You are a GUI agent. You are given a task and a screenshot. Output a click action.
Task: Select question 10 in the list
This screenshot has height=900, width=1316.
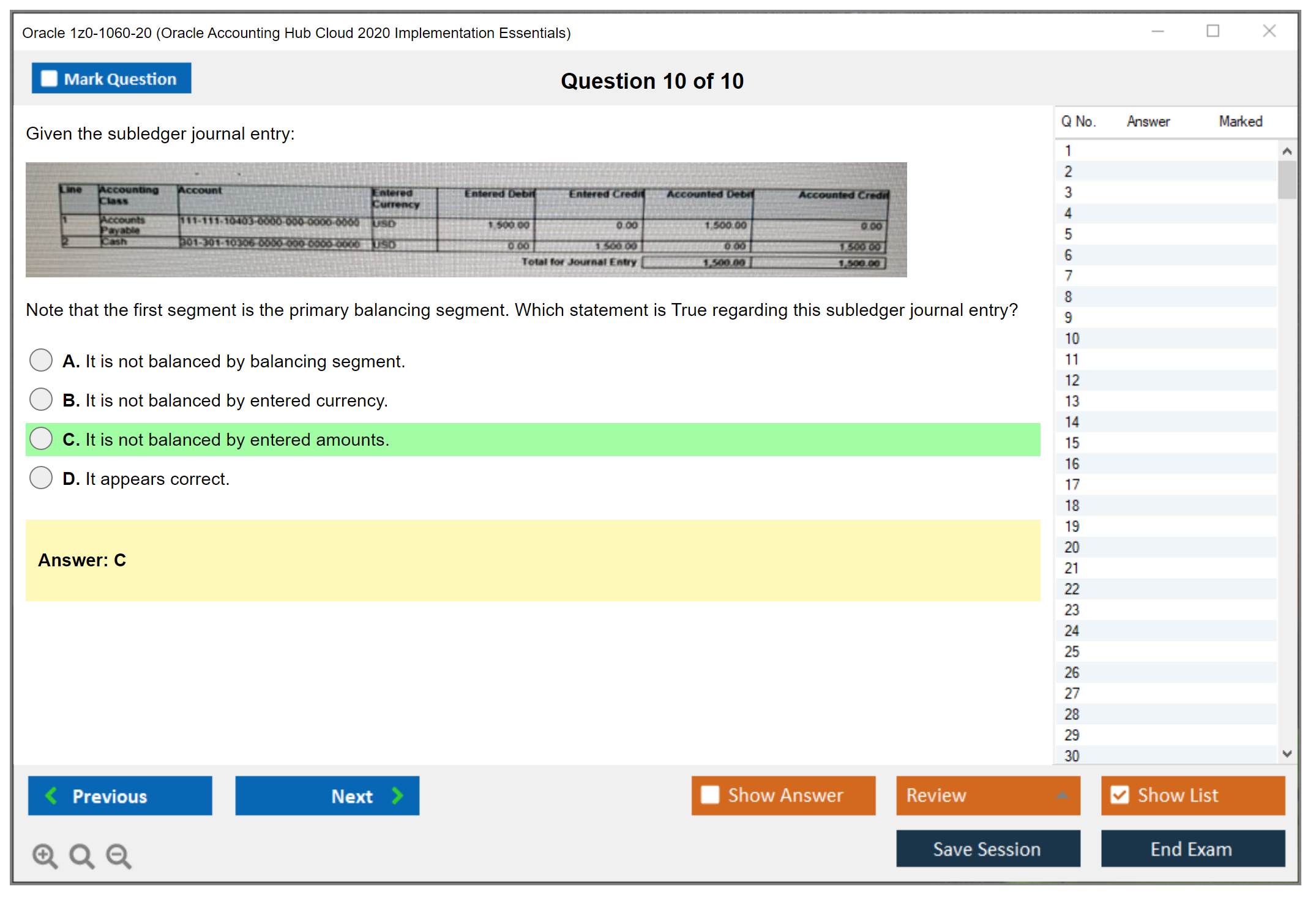point(1072,339)
